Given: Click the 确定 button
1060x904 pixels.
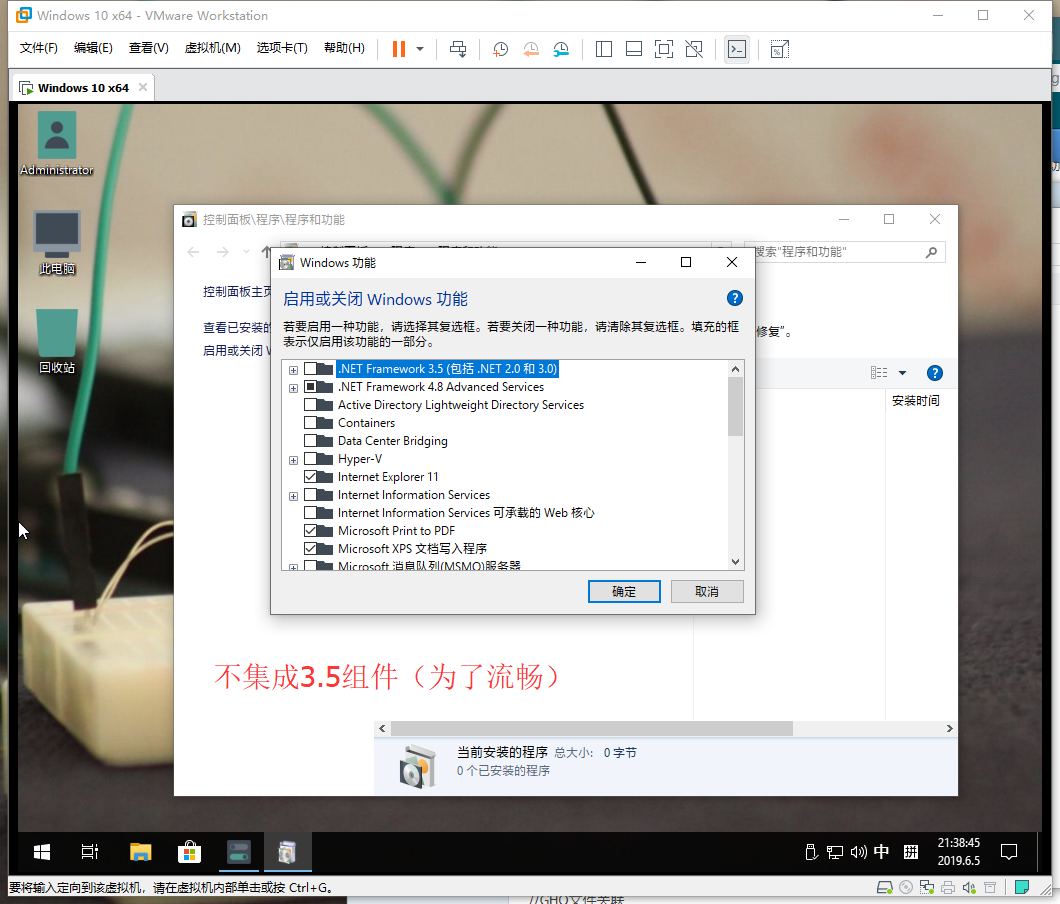Looking at the screenshot, I should (624, 592).
